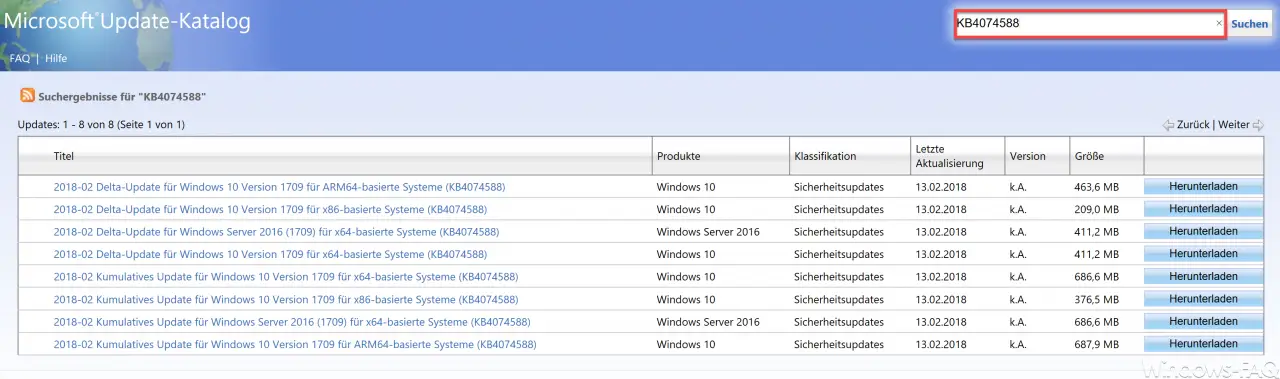Sort by the Größe column header

tap(1089, 156)
